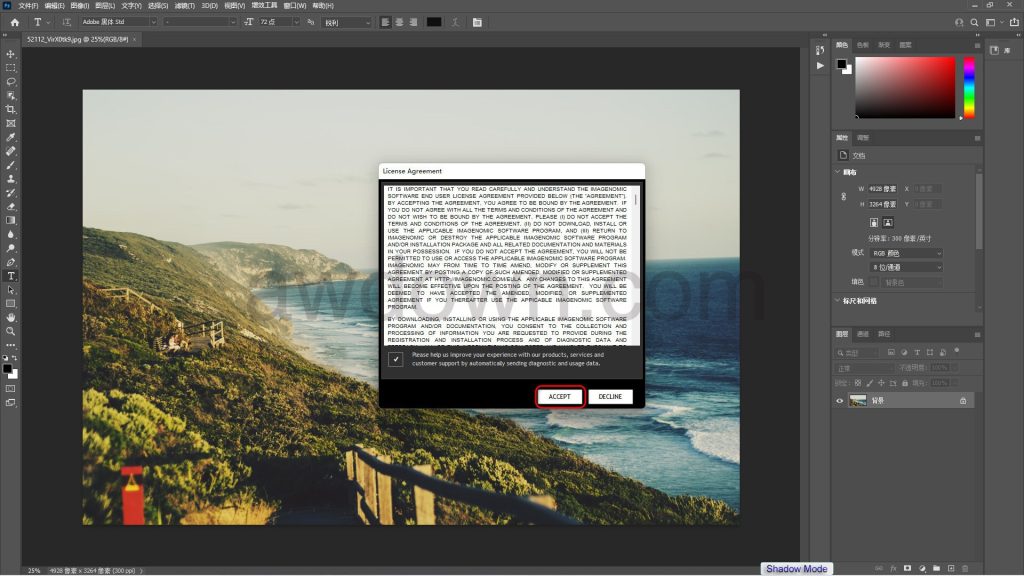Screen dimensions: 1024x576
Task: Hide the 背景 layer with eye icon
Action: pos(840,400)
